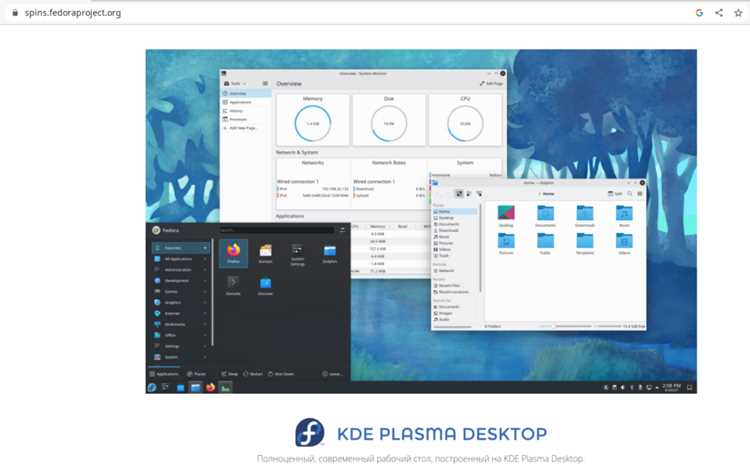Image resolution: width=750 pixels, height=474 pixels.
Task: Click Edit Page in System Monitor
Action: pyautogui.click(x=491, y=84)
